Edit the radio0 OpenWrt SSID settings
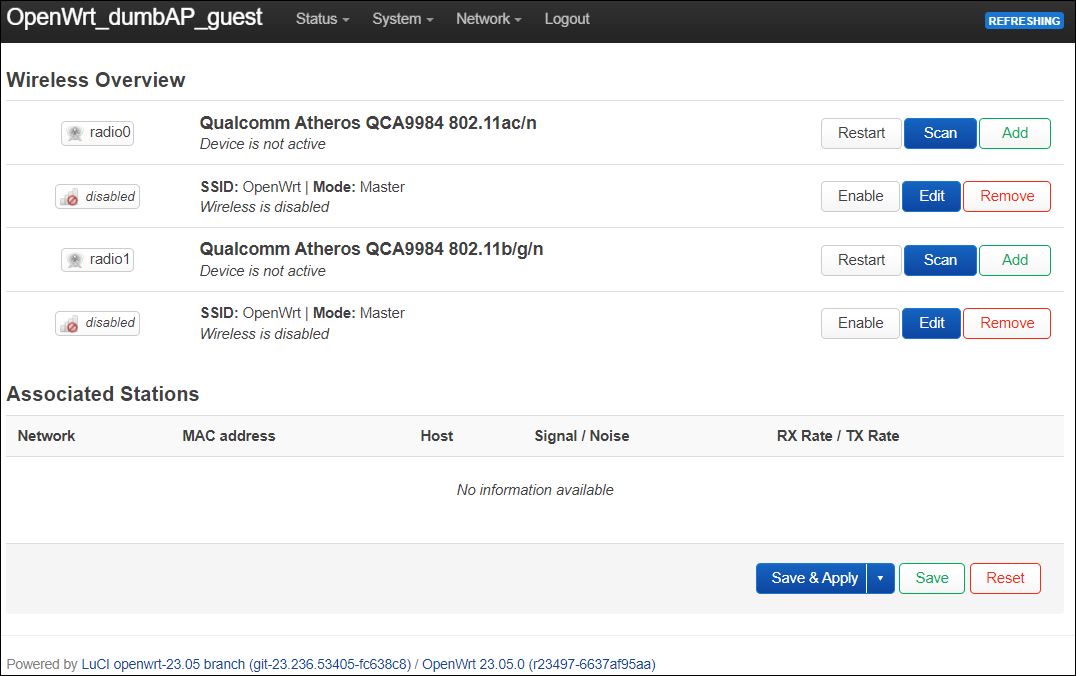1076x676 pixels. click(x=931, y=196)
